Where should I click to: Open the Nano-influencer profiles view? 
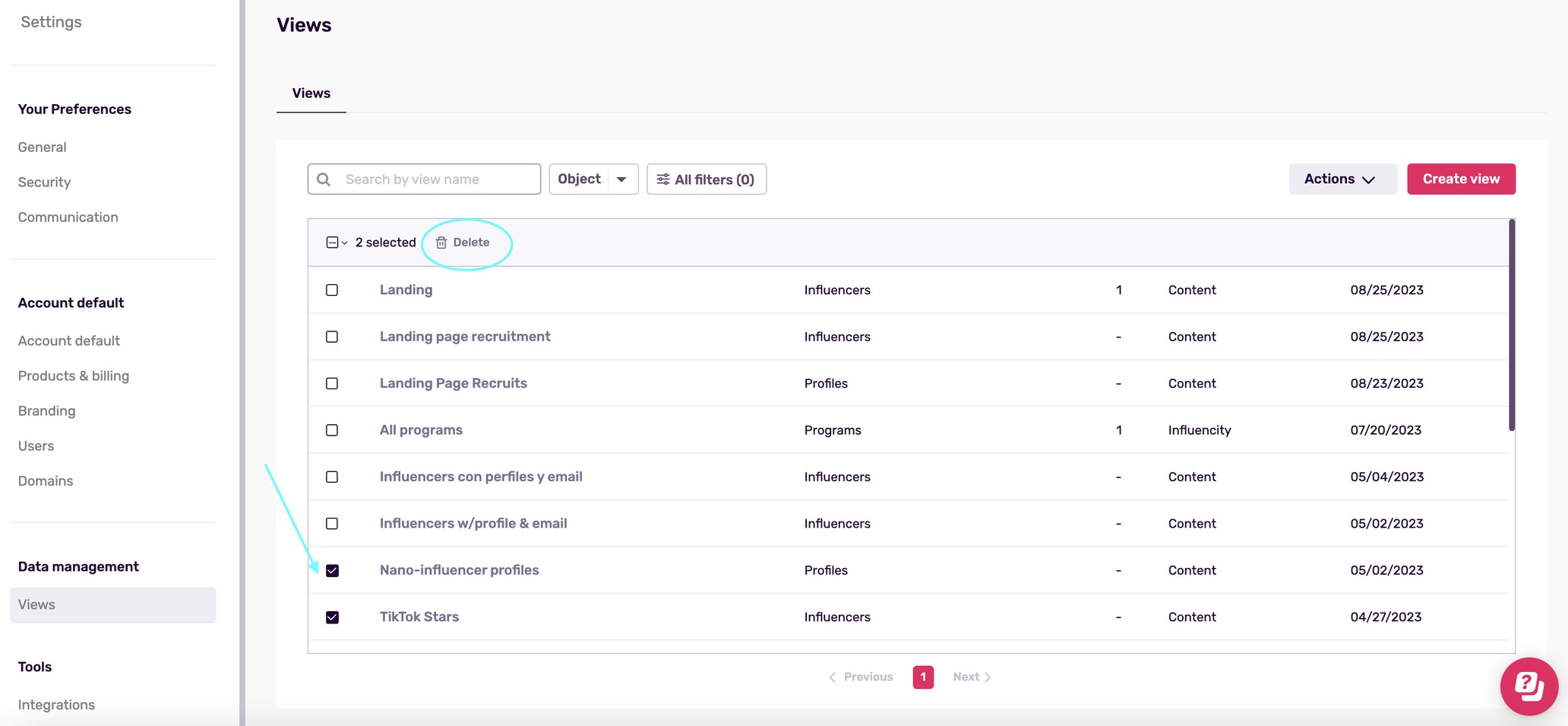[x=460, y=570]
